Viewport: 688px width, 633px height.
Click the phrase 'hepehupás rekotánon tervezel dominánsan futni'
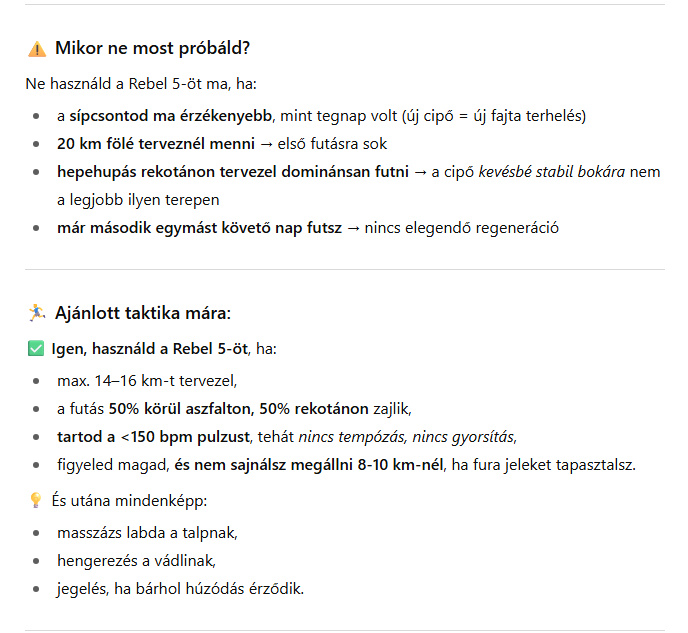[233, 172]
